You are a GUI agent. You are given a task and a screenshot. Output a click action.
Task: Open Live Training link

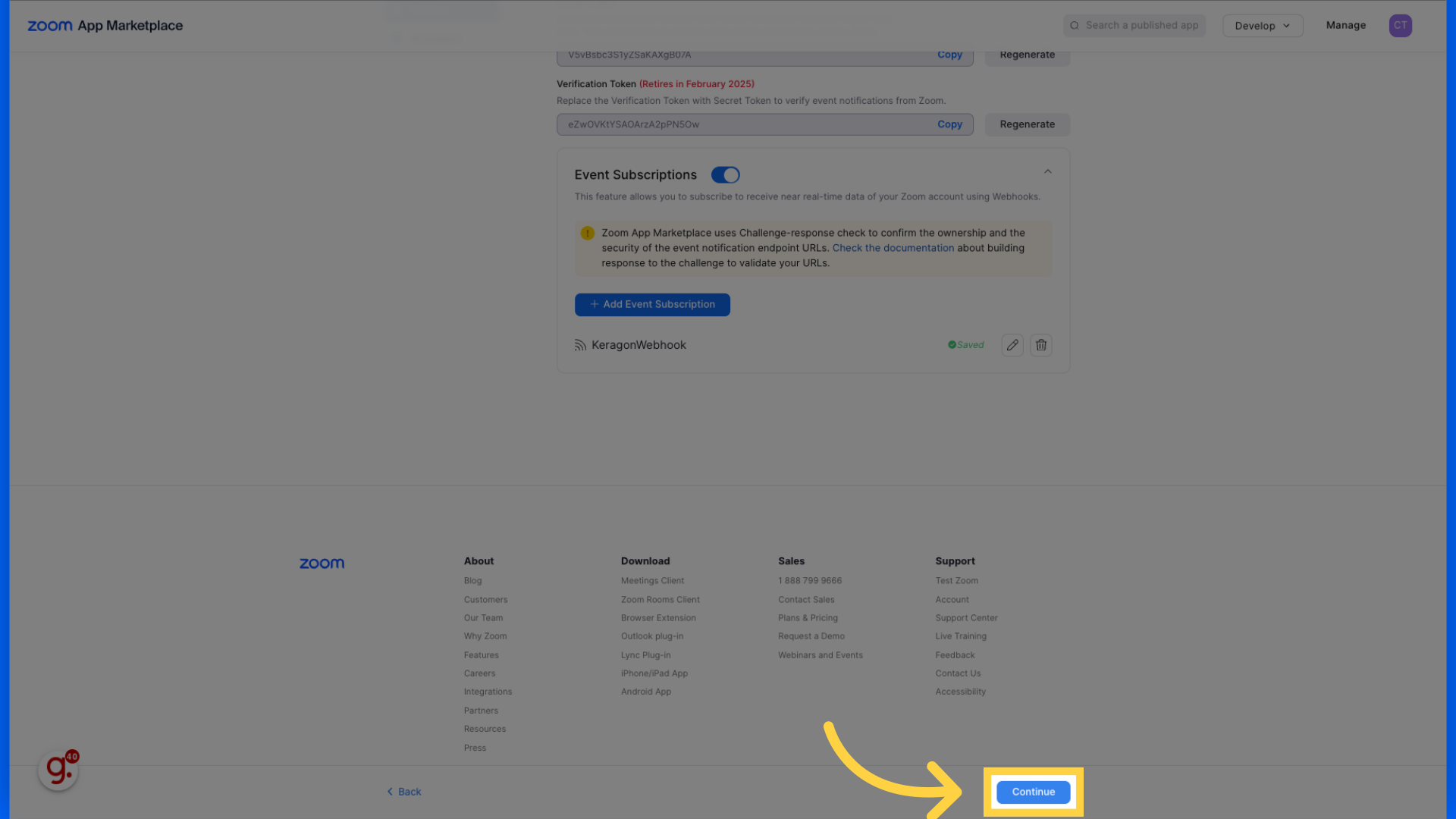tap(961, 636)
